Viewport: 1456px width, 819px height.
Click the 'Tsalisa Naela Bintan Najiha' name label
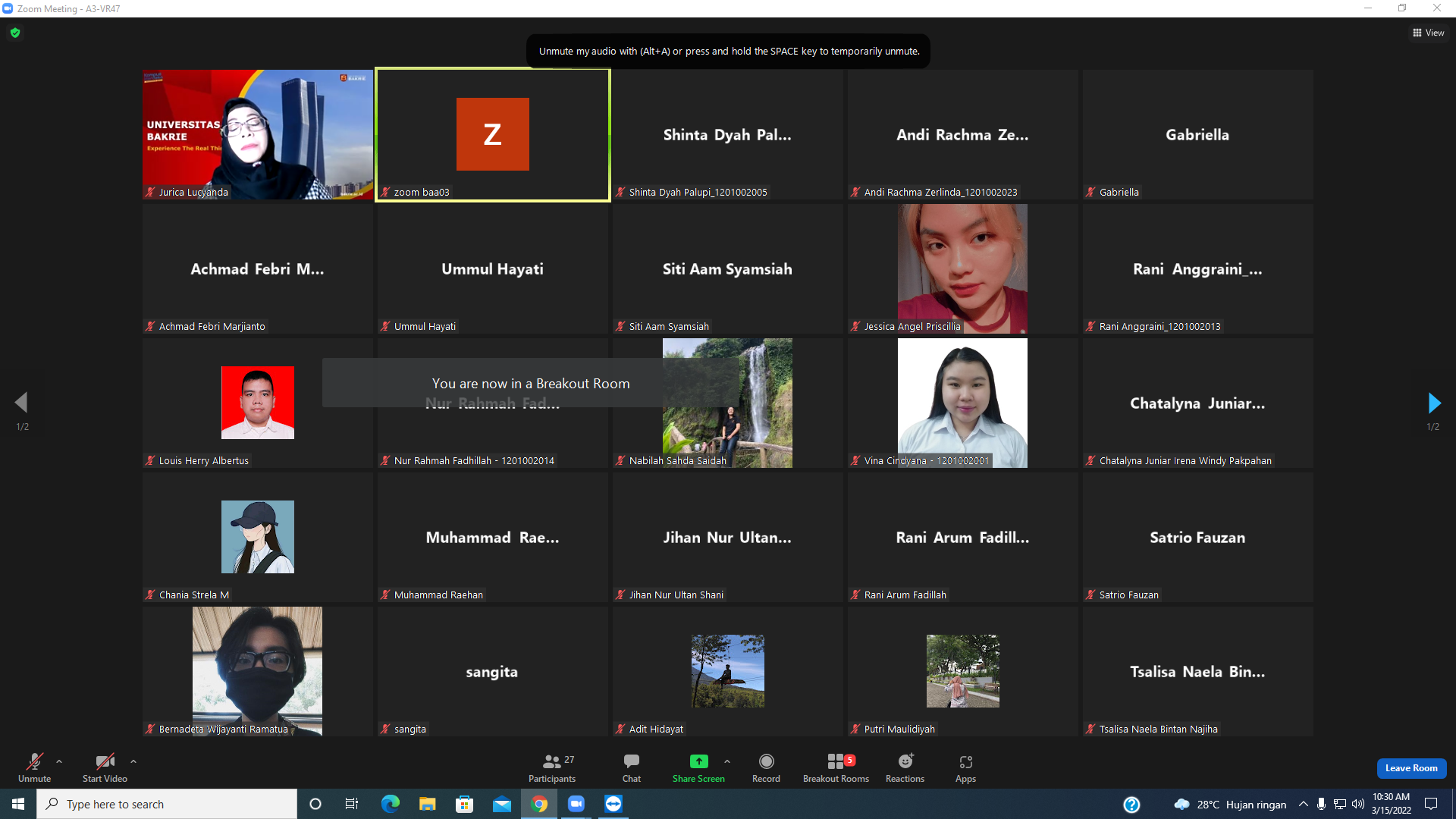click(x=1158, y=730)
